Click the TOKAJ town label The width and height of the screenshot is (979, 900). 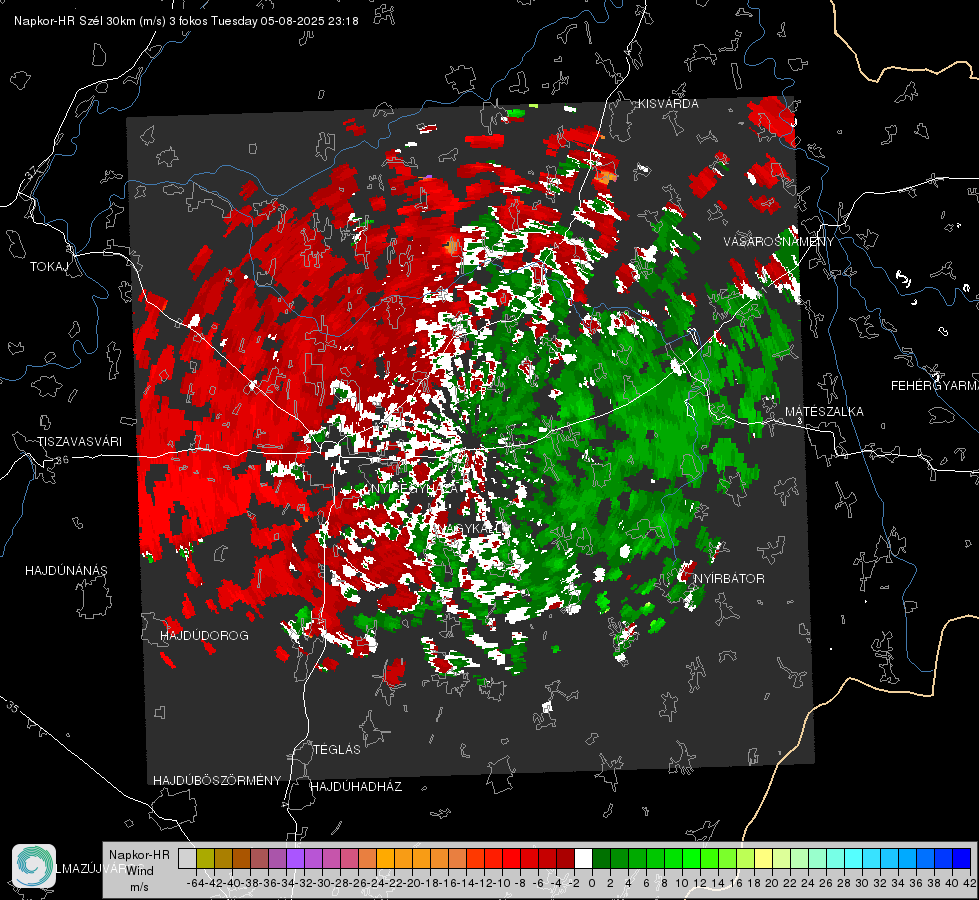click(x=49, y=267)
